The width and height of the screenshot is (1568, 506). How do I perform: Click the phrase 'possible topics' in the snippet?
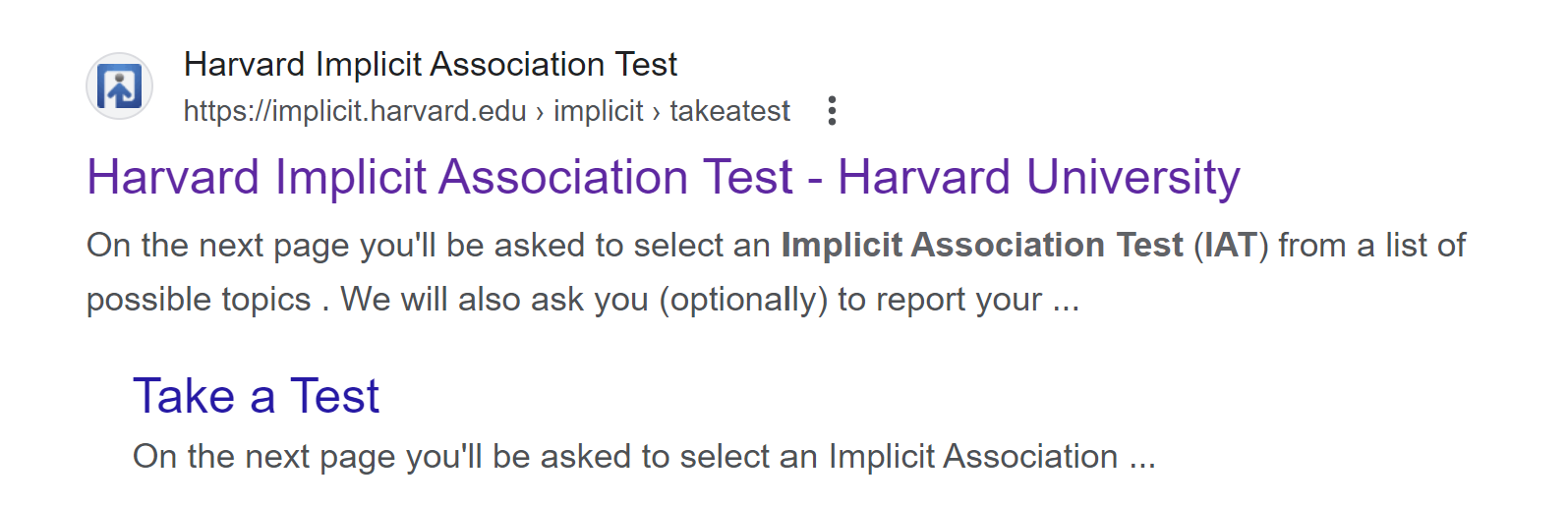pos(199,300)
